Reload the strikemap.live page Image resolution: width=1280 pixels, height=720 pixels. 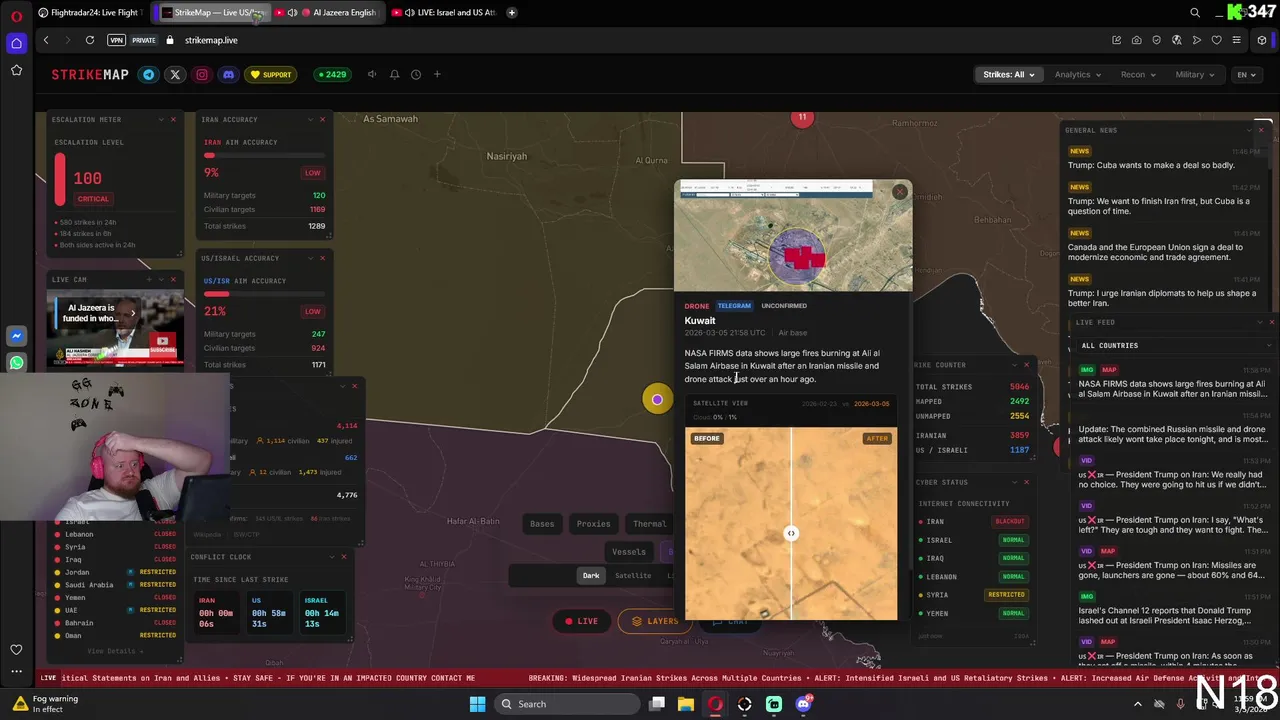point(90,40)
